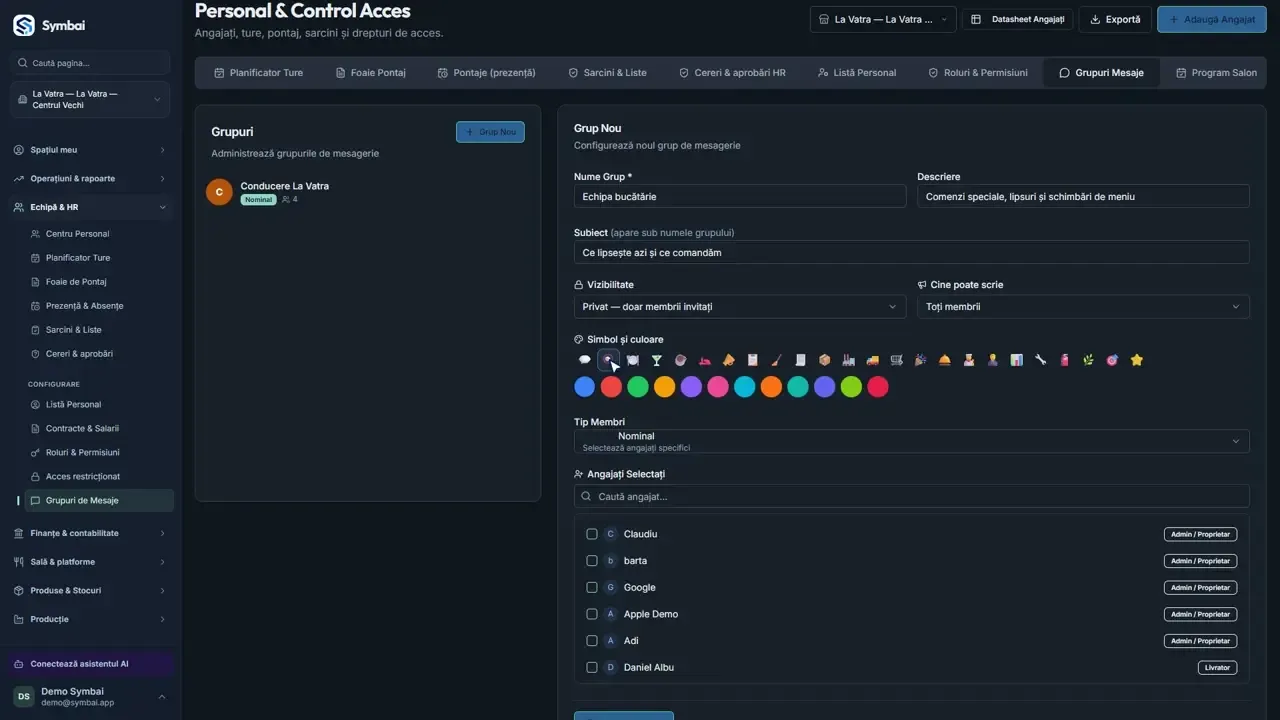This screenshot has width=1280, height=720.
Task: Open the Planificator Ture tab
Action: (258, 73)
